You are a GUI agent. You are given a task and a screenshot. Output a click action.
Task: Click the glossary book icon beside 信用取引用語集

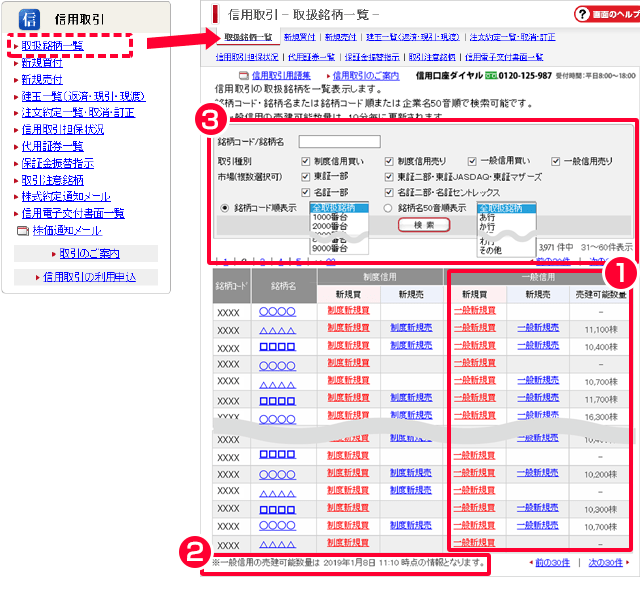pos(244,75)
